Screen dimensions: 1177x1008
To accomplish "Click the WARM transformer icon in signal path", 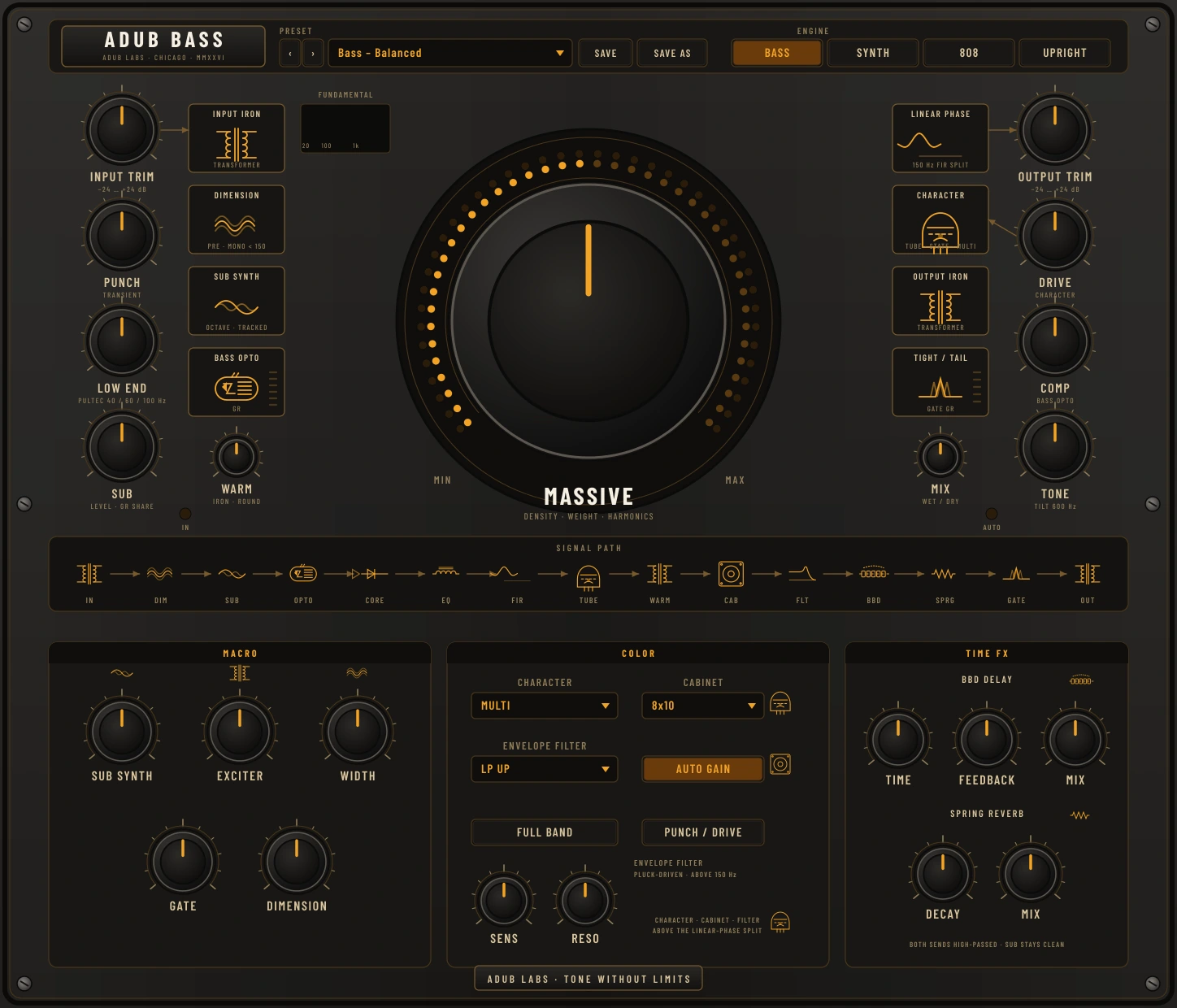I will pyautogui.click(x=659, y=574).
